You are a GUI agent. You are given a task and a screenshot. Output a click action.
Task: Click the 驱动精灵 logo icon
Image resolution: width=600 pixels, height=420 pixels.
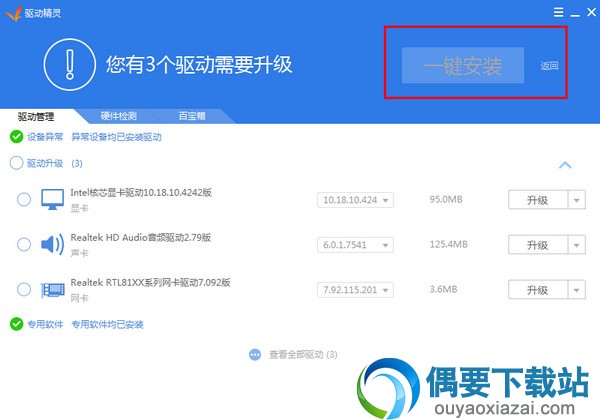click(14, 13)
